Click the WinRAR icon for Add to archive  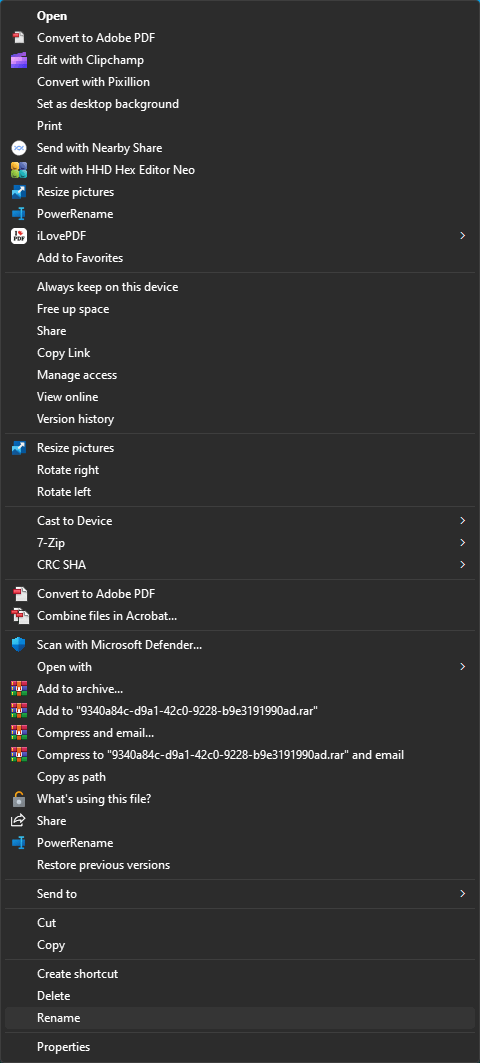coord(19,689)
